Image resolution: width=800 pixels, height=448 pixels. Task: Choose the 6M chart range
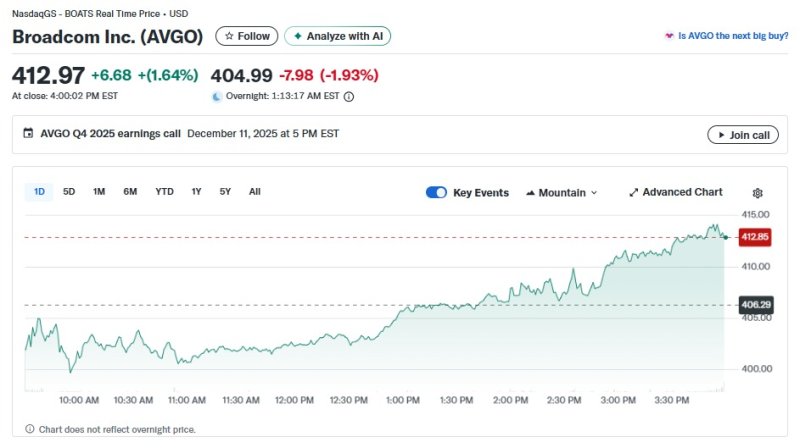[x=130, y=191]
